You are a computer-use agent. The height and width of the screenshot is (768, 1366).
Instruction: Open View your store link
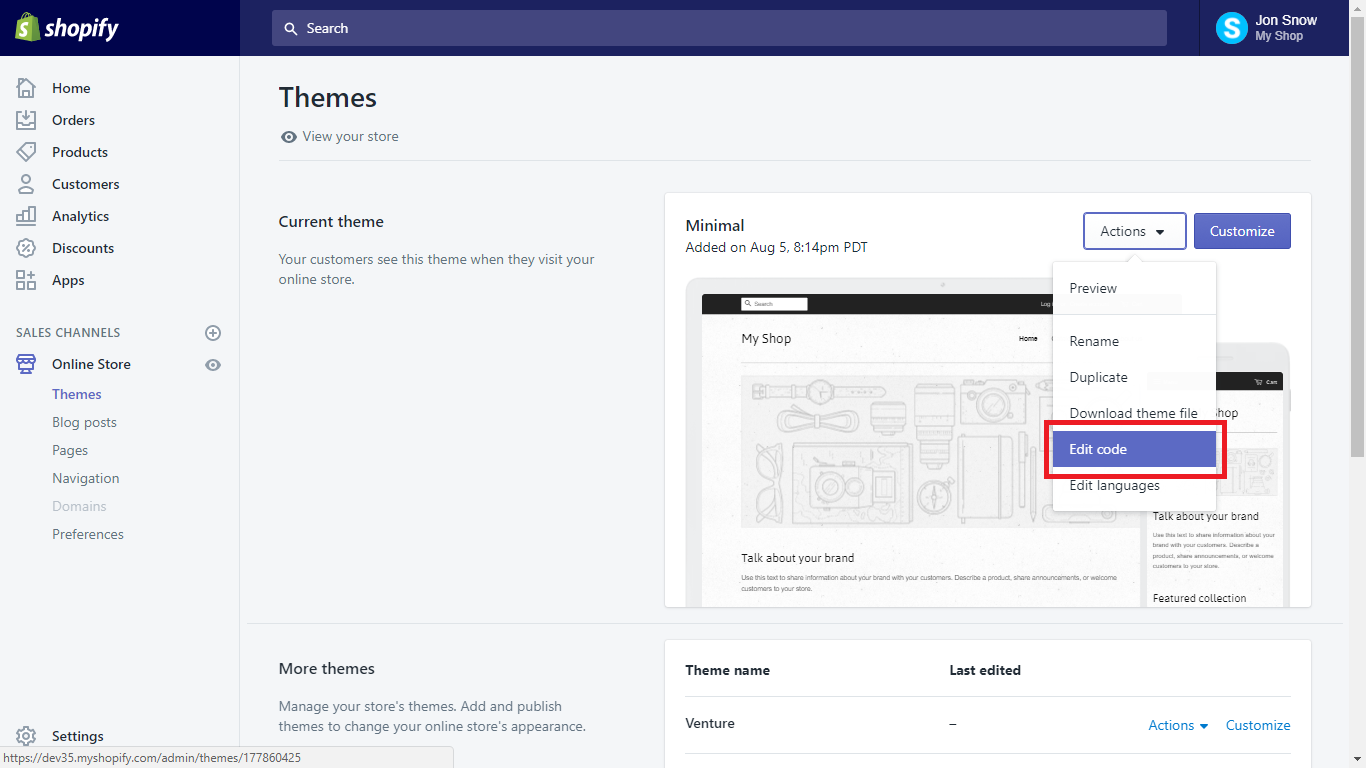pyautogui.click(x=350, y=137)
